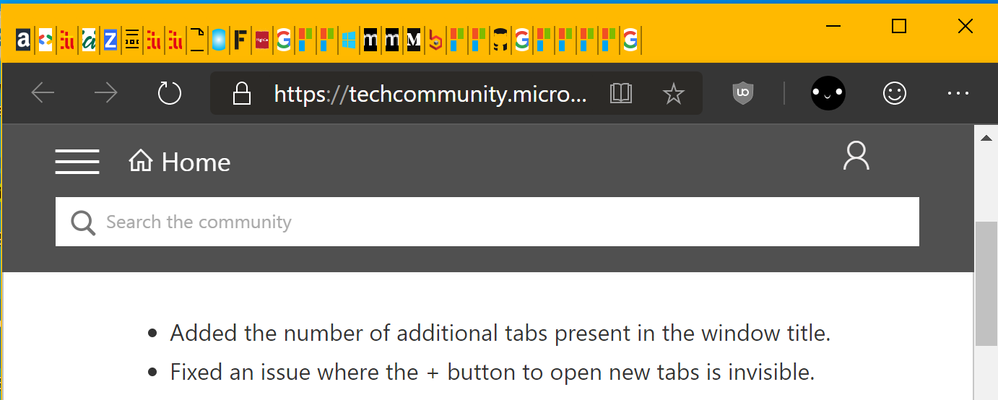This screenshot has width=998, height=400.
Task: Click the browser Forward arrow
Action: coord(106,94)
